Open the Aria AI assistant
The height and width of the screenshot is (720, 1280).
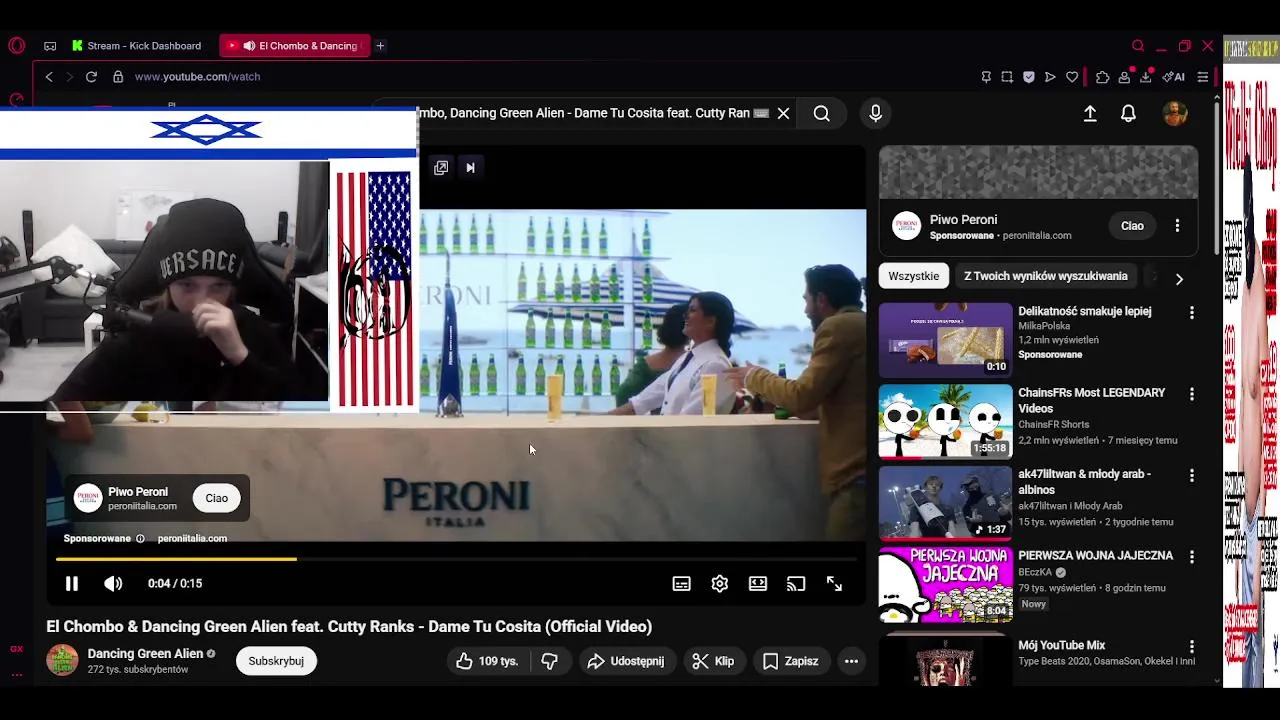(x=1173, y=76)
